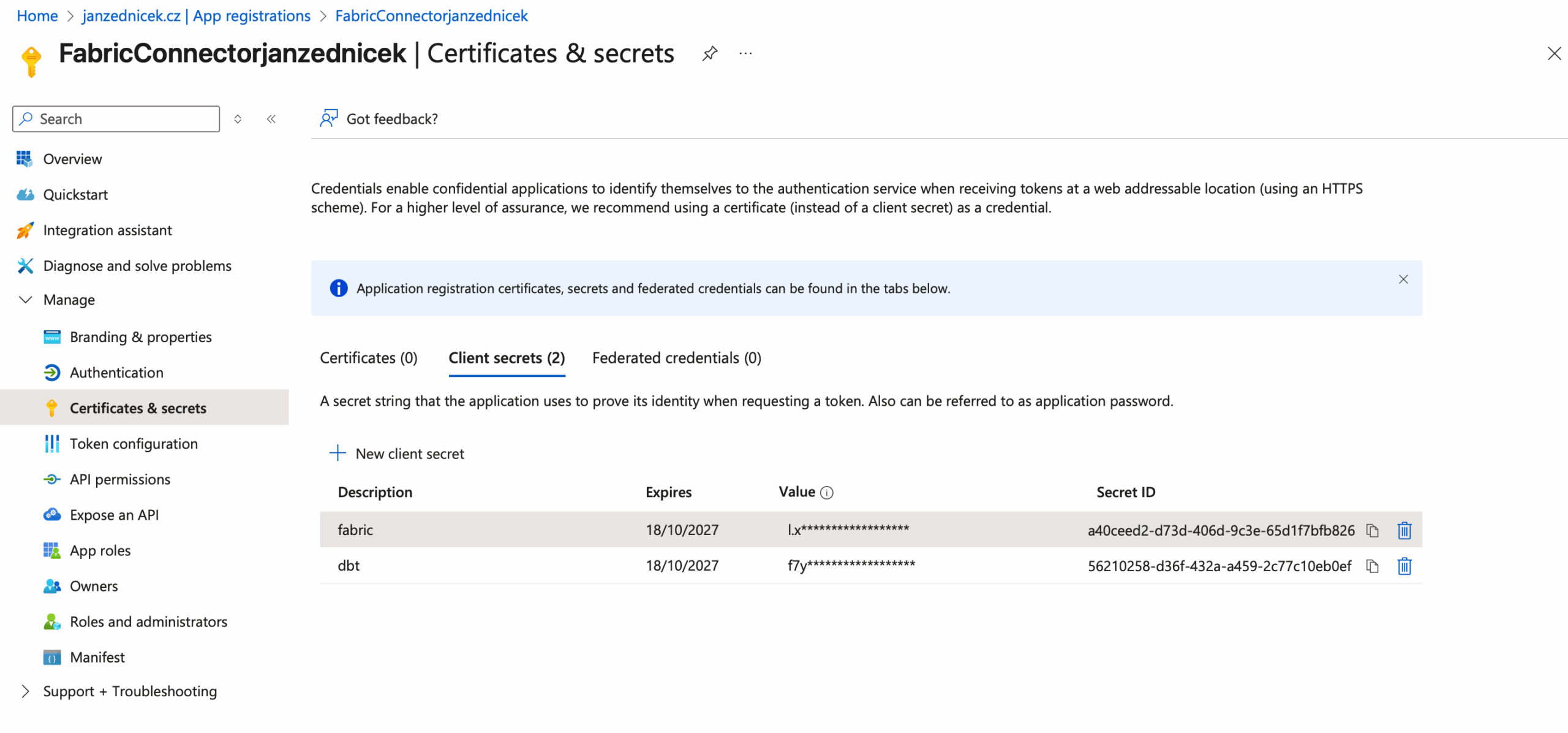Open the Federated credentials (0) tab
Screen dimensions: 1568x733
tap(676, 358)
